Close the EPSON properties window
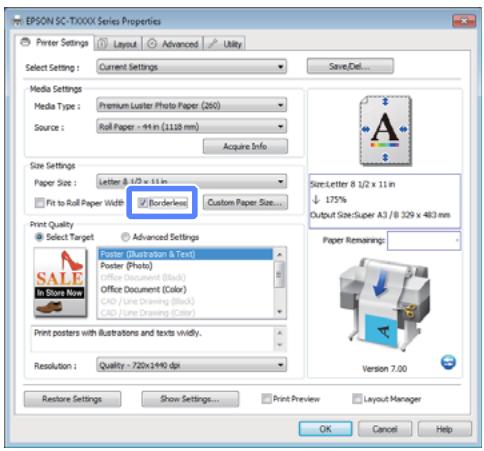484x451 pixels. 464,21
